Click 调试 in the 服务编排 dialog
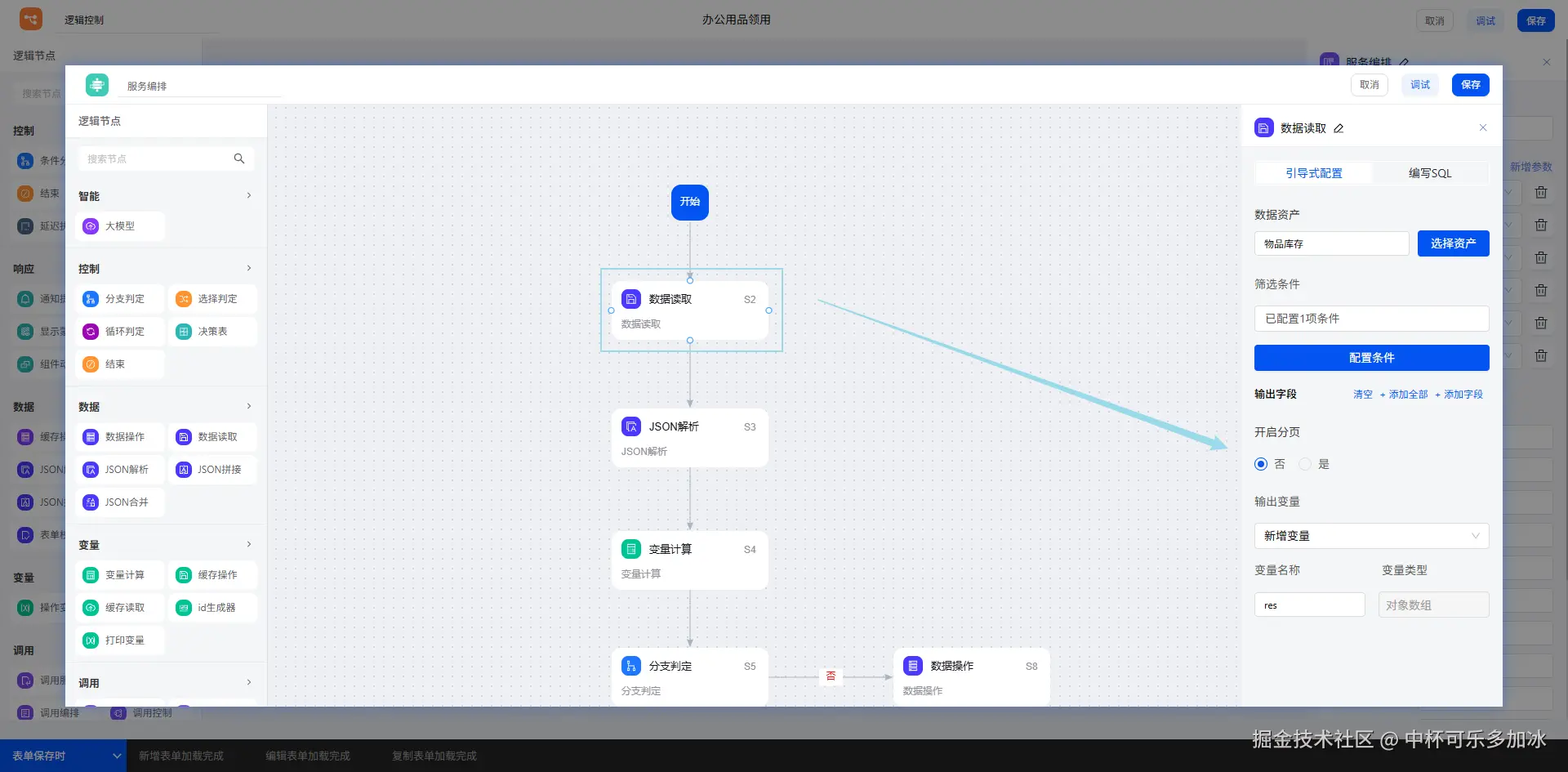This screenshot has width=1568, height=772. coord(1420,85)
